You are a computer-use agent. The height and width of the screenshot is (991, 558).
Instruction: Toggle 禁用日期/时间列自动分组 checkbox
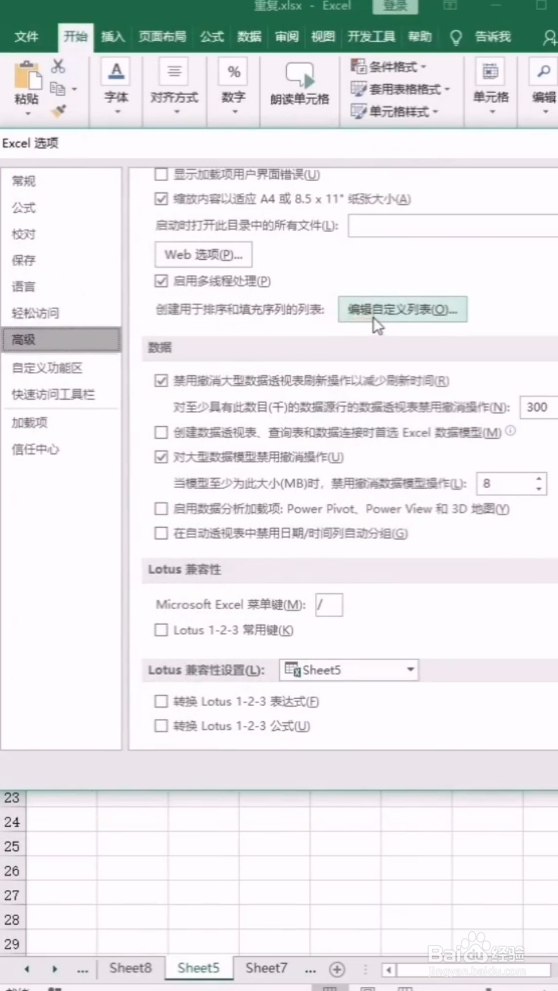point(161,534)
